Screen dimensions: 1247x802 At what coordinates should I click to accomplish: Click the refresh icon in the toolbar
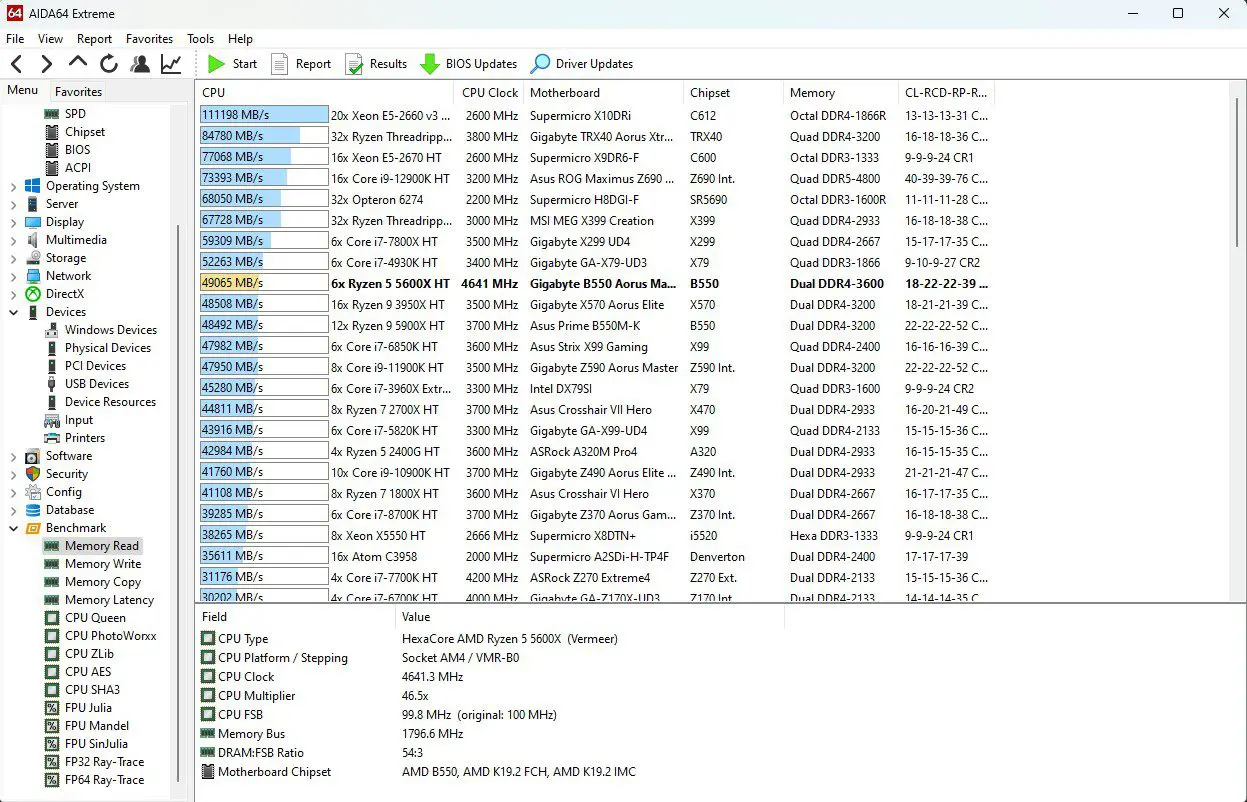click(x=109, y=64)
